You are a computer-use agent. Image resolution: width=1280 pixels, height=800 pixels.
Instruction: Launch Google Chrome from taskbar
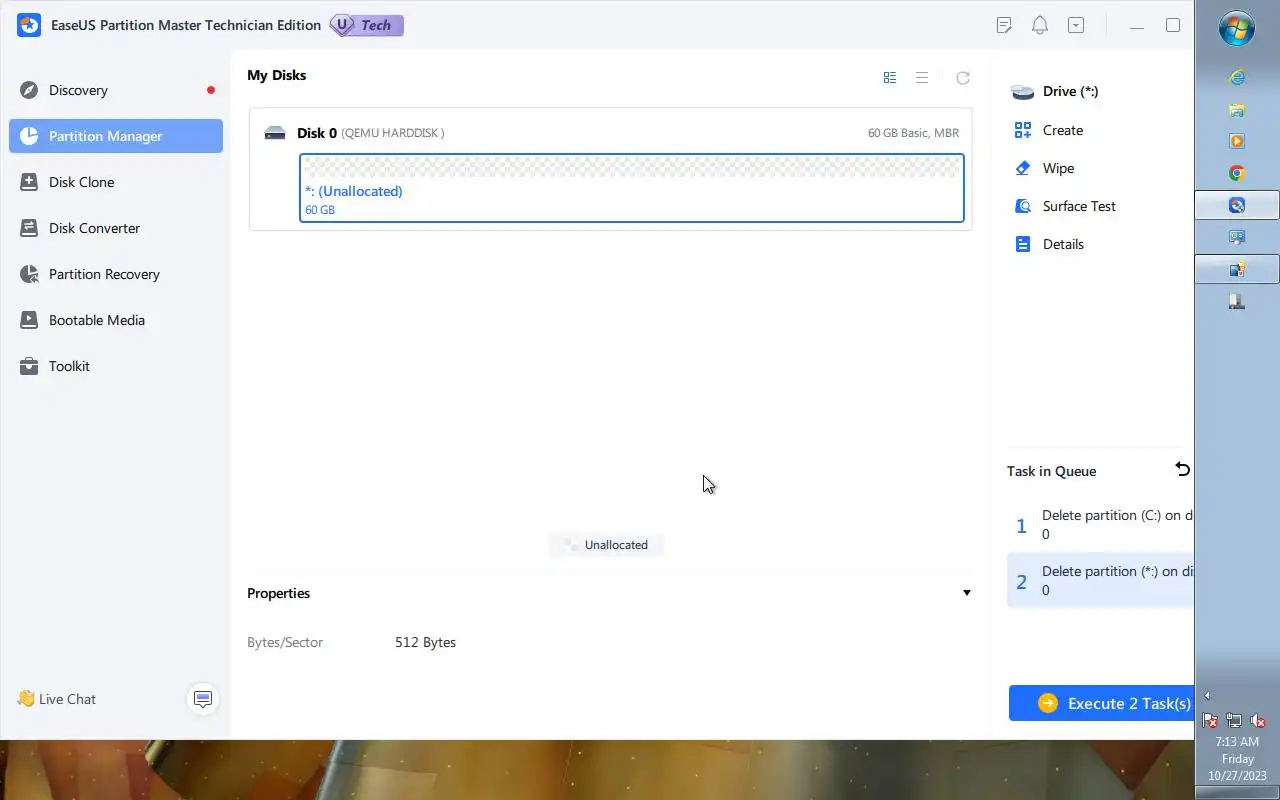1237,173
